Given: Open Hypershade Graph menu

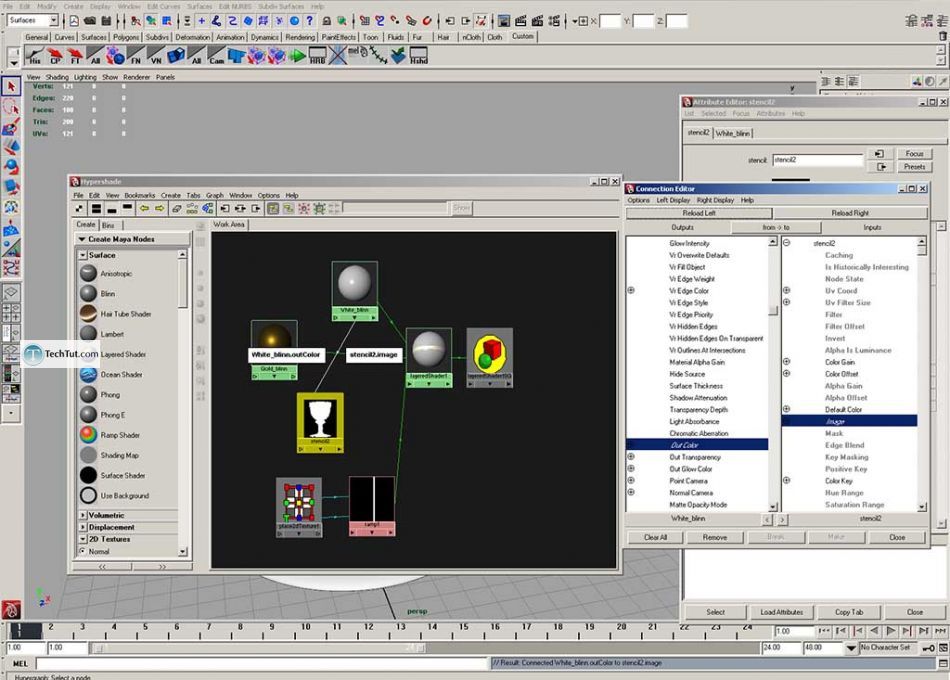Looking at the screenshot, I should click(x=214, y=196).
